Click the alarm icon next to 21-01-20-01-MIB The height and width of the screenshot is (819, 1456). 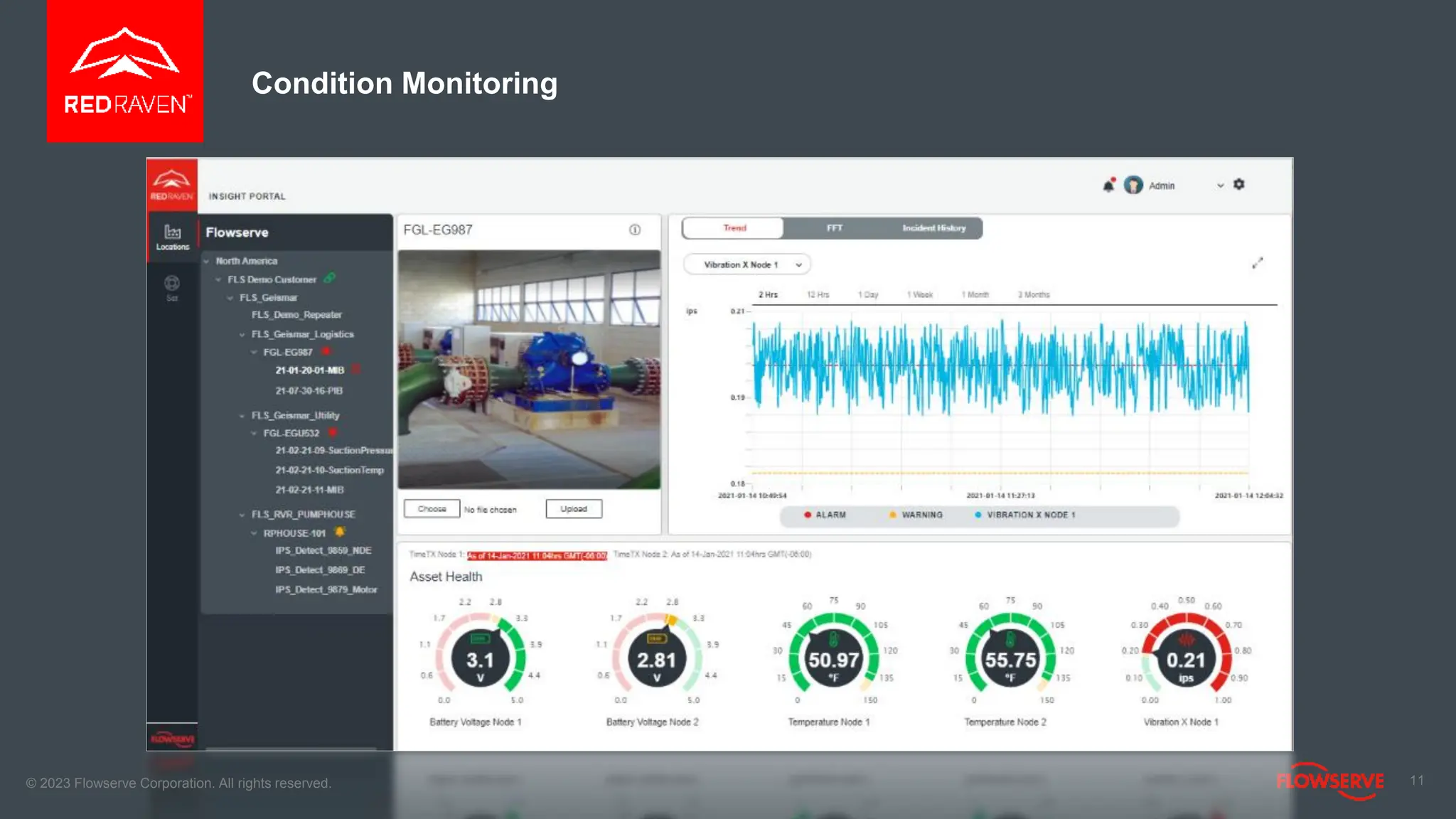pos(355,369)
